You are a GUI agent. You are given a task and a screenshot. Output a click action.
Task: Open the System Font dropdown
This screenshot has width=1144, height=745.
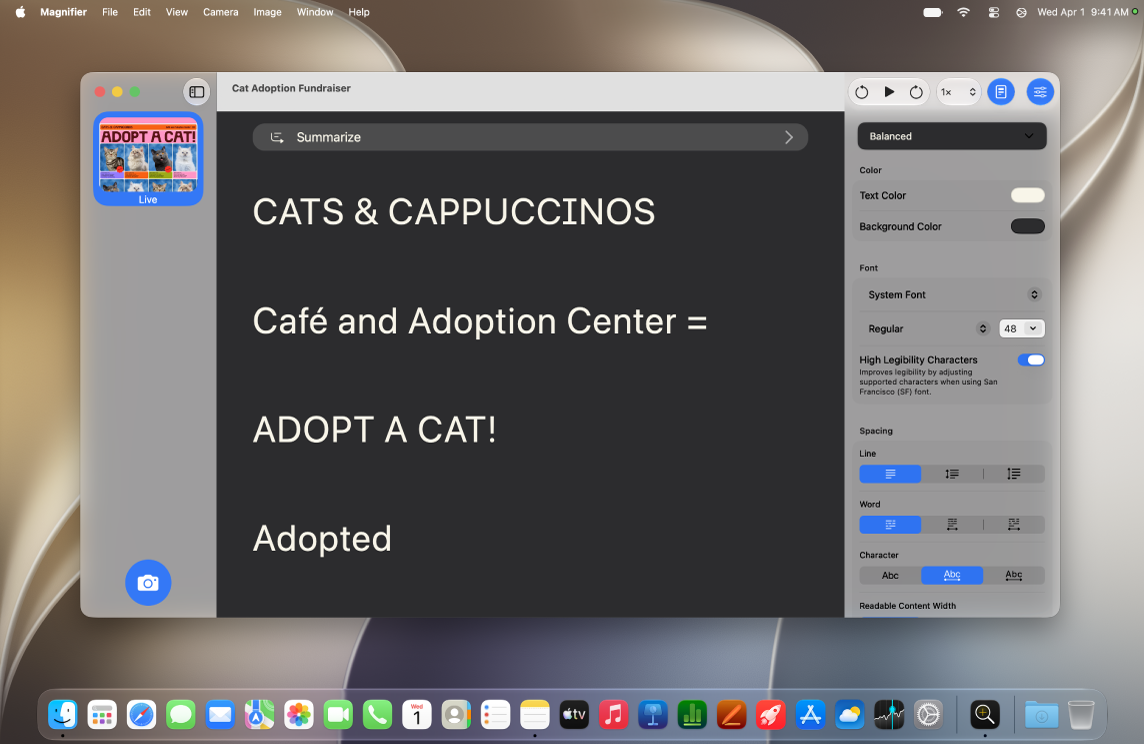click(x=952, y=295)
